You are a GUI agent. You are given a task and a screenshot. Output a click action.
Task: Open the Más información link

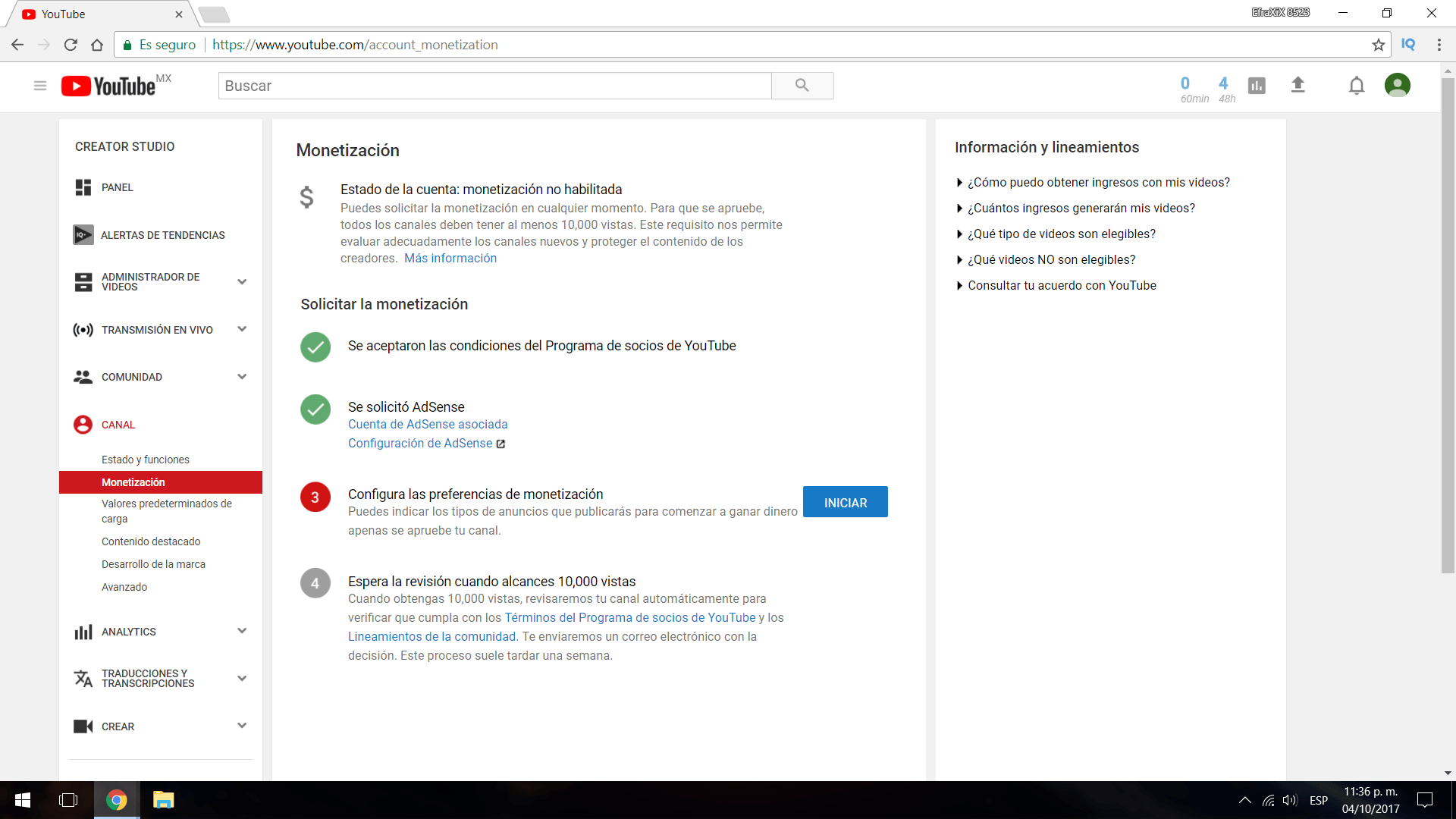pos(450,259)
